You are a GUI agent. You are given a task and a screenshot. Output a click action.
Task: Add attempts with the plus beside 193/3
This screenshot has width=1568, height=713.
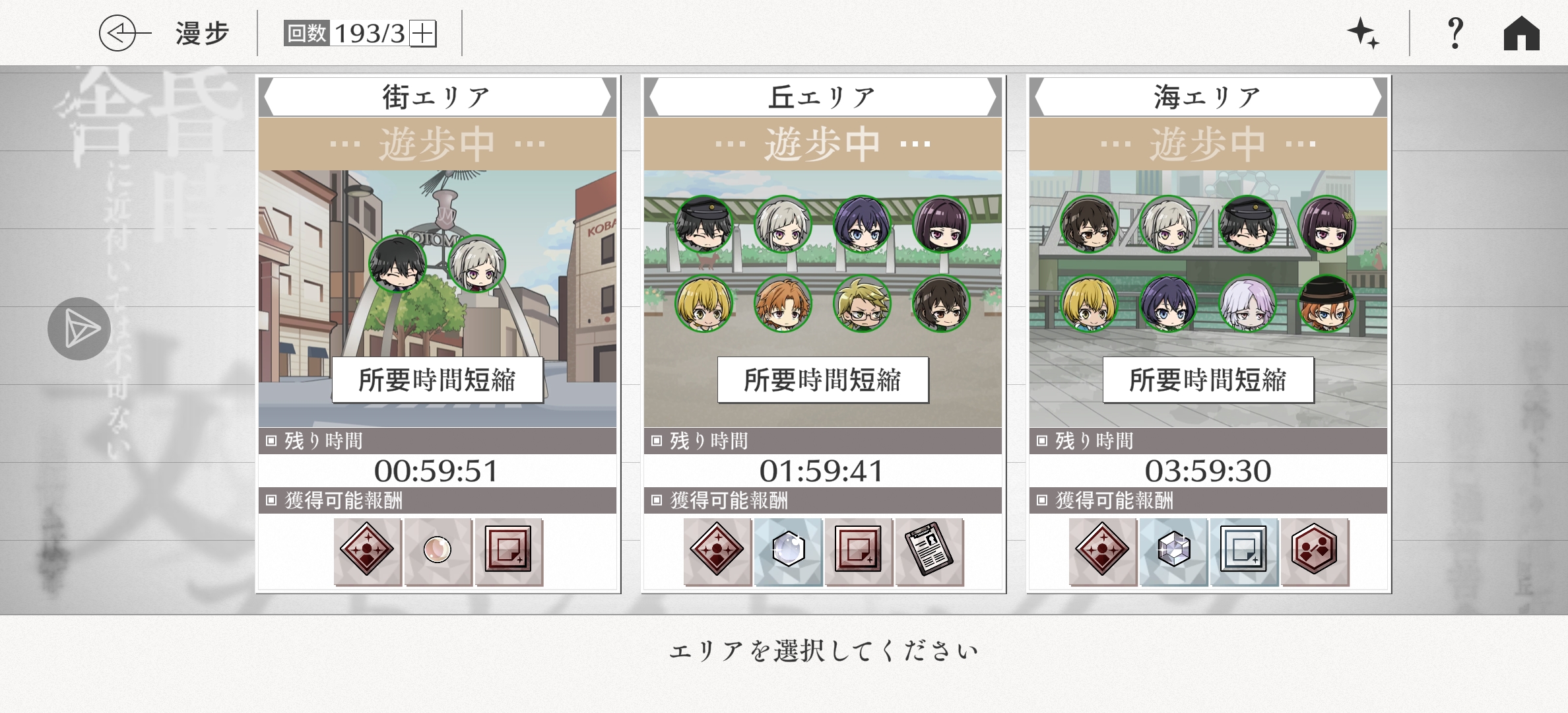[x=422, y=34]
